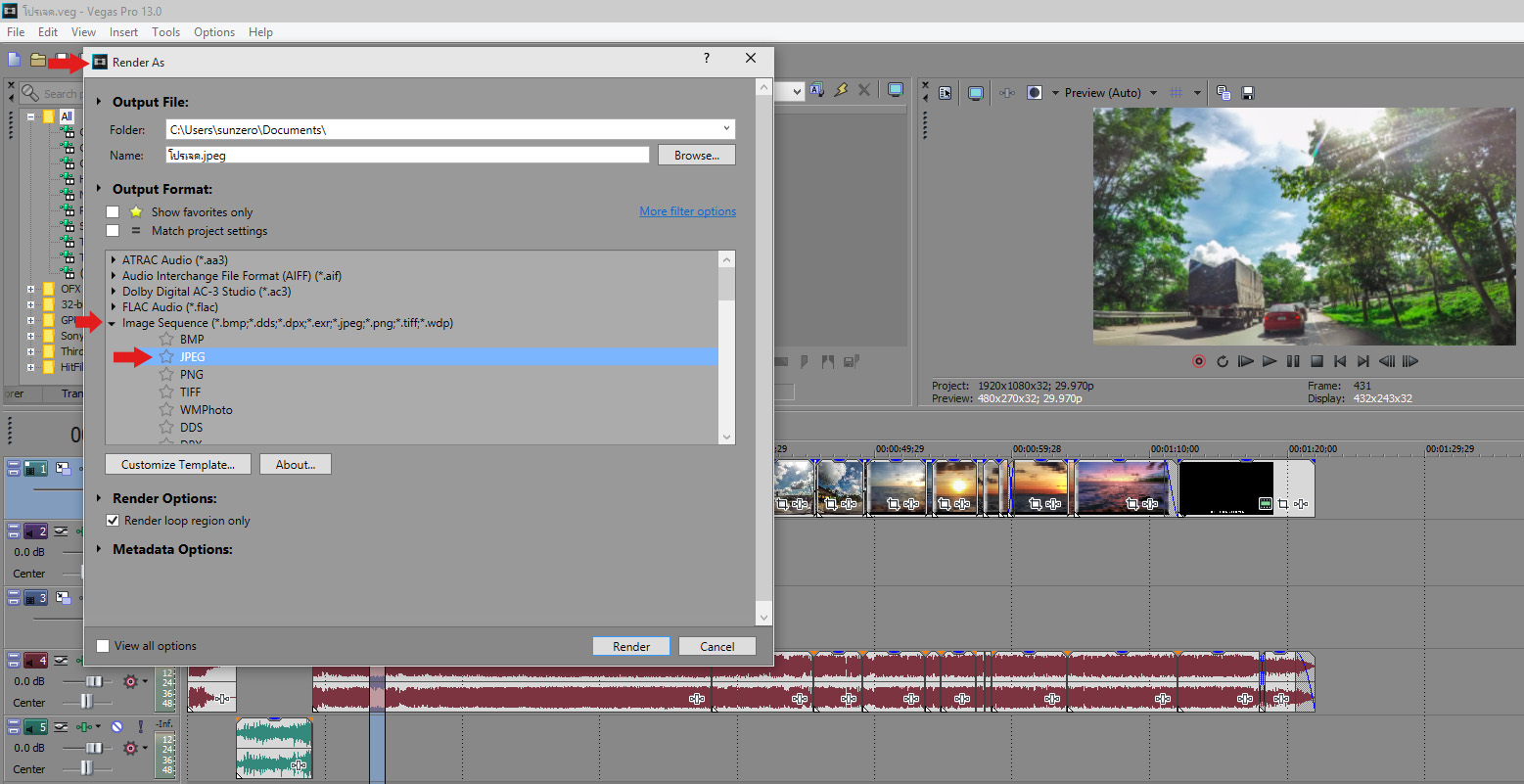The height and width of the screenshot is (784, 1524).
Task: Open the Insert menu
Action: tap(123, 32)
